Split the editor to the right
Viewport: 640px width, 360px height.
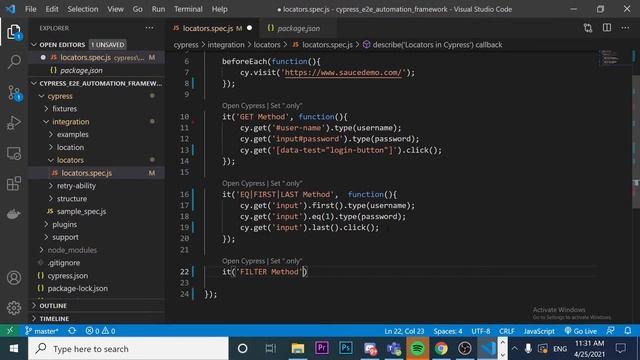(x=607, y=28)
